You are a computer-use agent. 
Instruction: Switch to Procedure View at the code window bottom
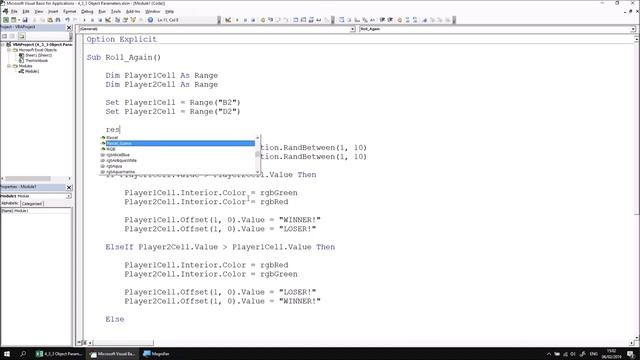coord(80,343)
